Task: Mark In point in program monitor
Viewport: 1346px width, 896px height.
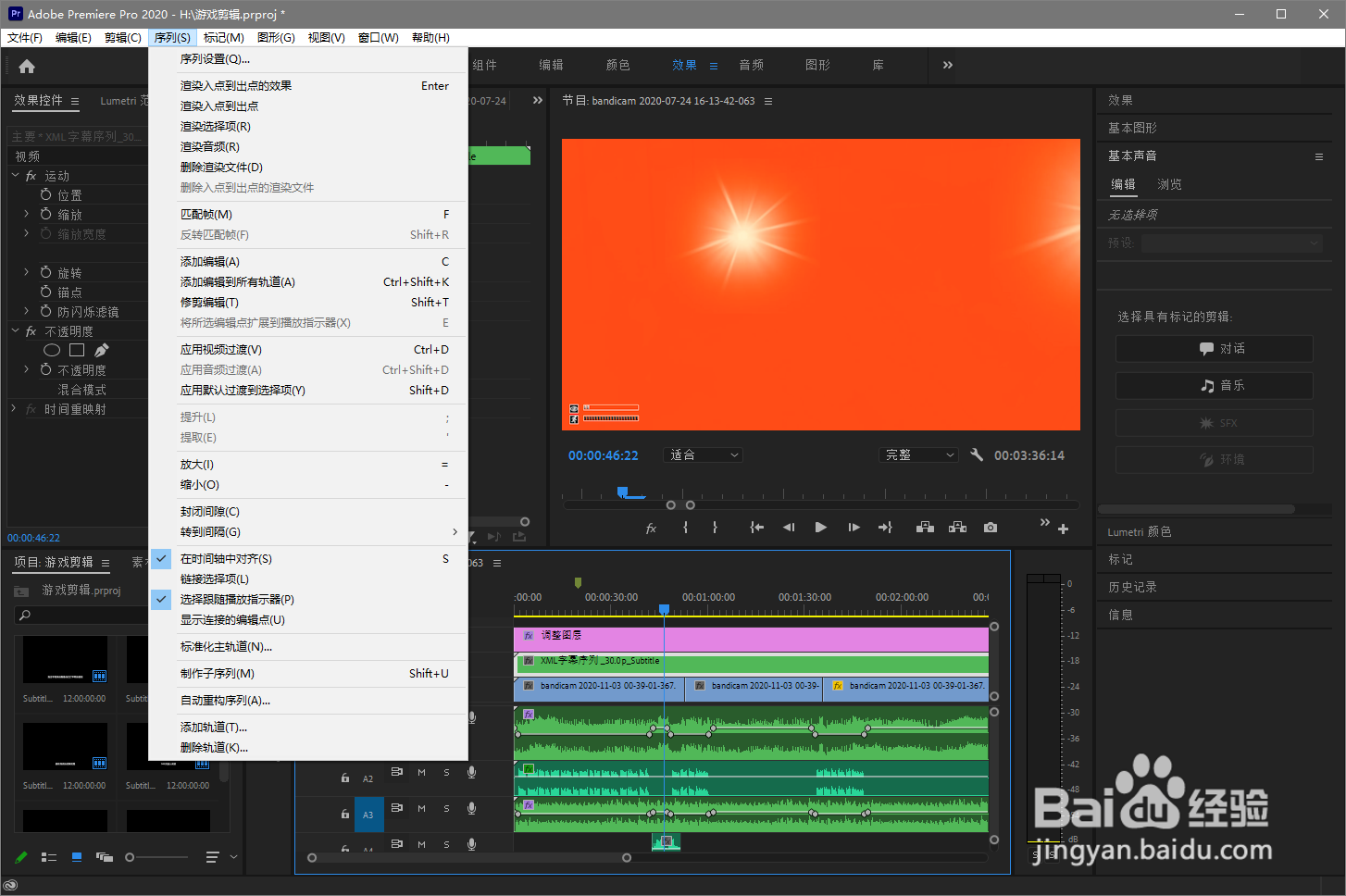Action: point(685,528)
